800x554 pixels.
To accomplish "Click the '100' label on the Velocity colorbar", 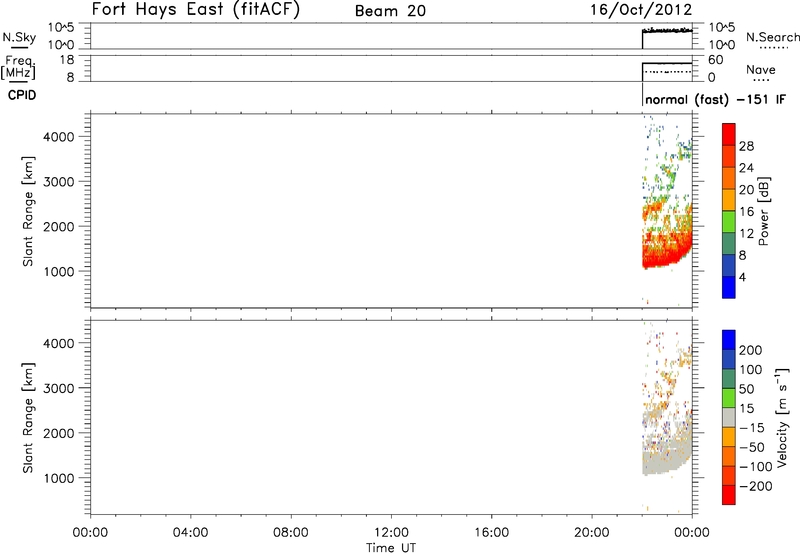I will point(751,370).
